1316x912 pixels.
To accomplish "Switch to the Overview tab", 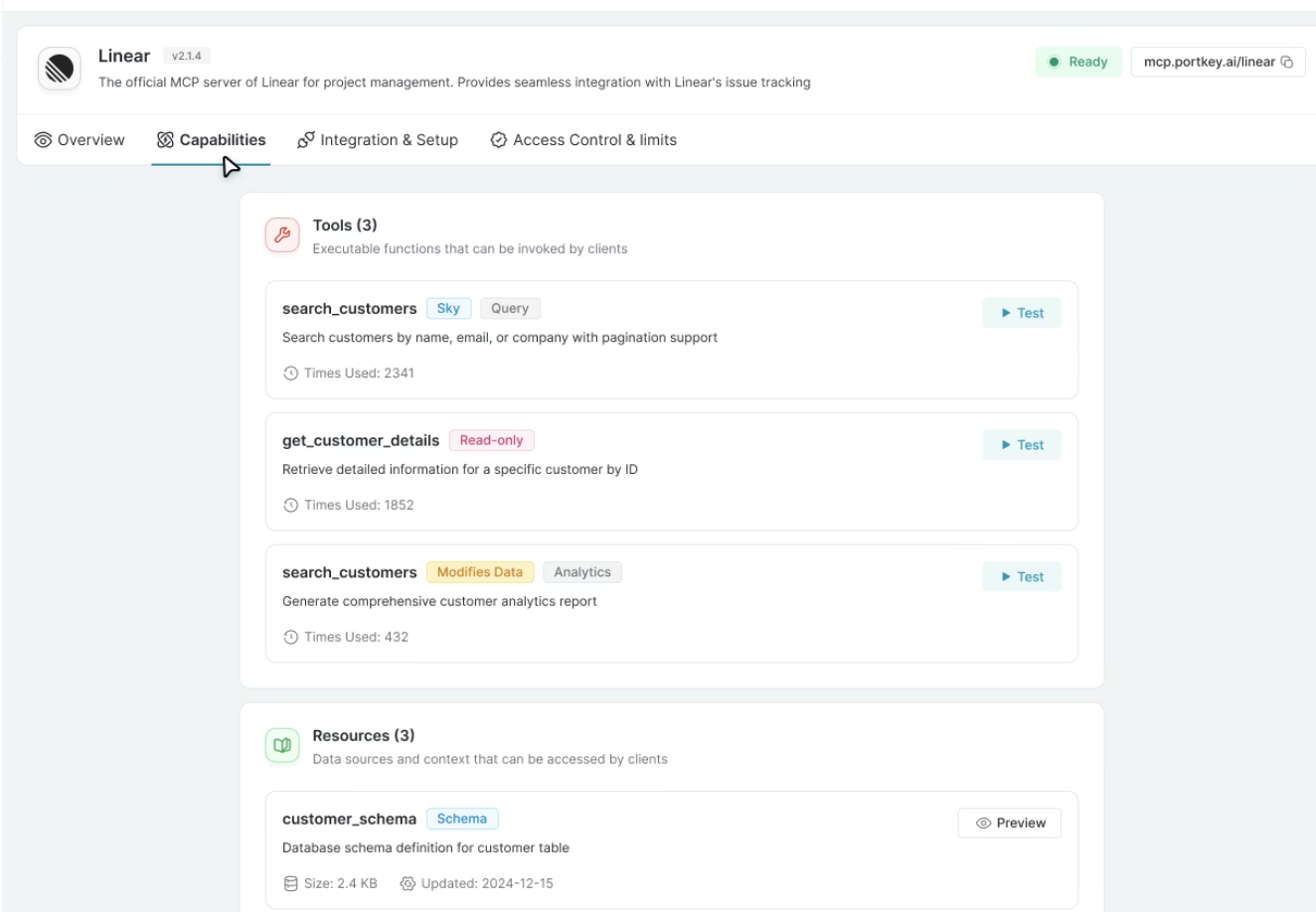I will [80, 140].
